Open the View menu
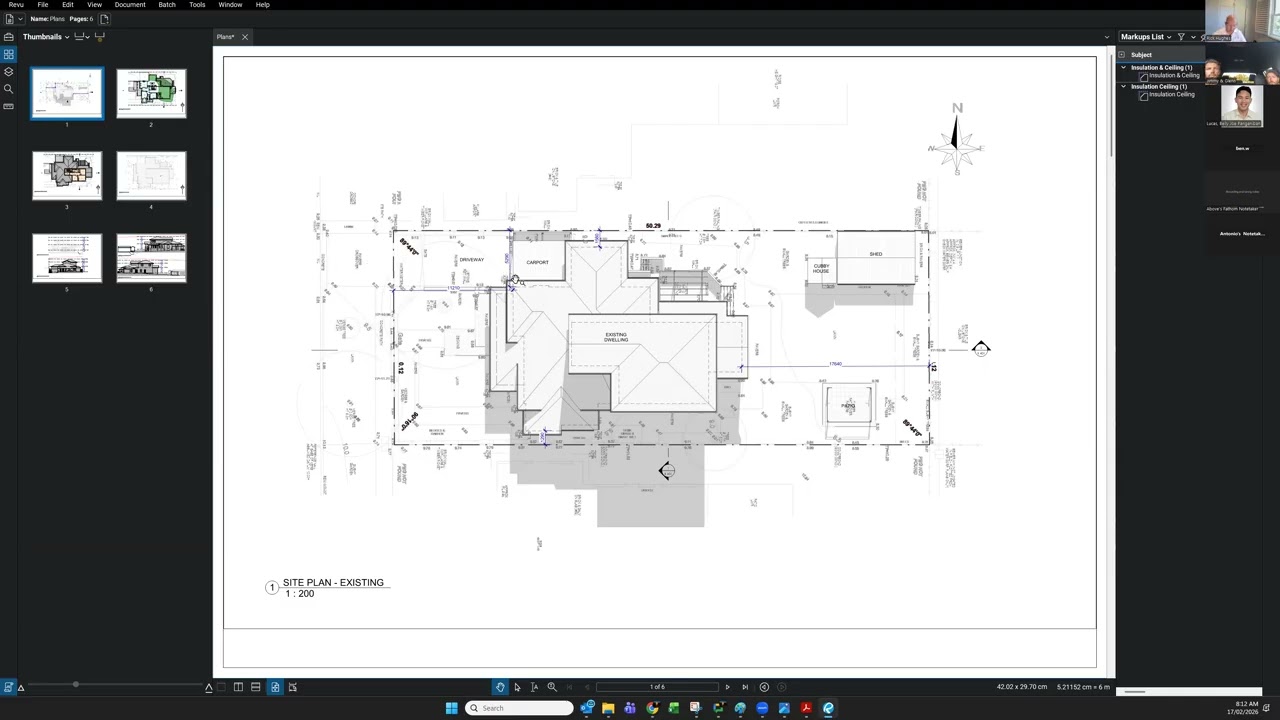Screen dimensions: 1280x720 tap(94, 5)
